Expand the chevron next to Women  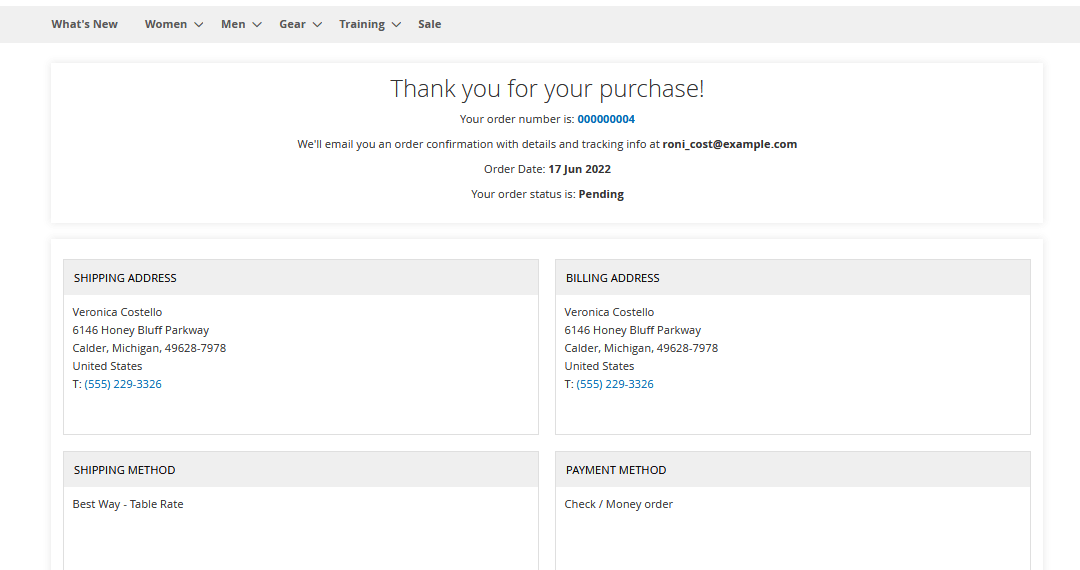point(198,25)
